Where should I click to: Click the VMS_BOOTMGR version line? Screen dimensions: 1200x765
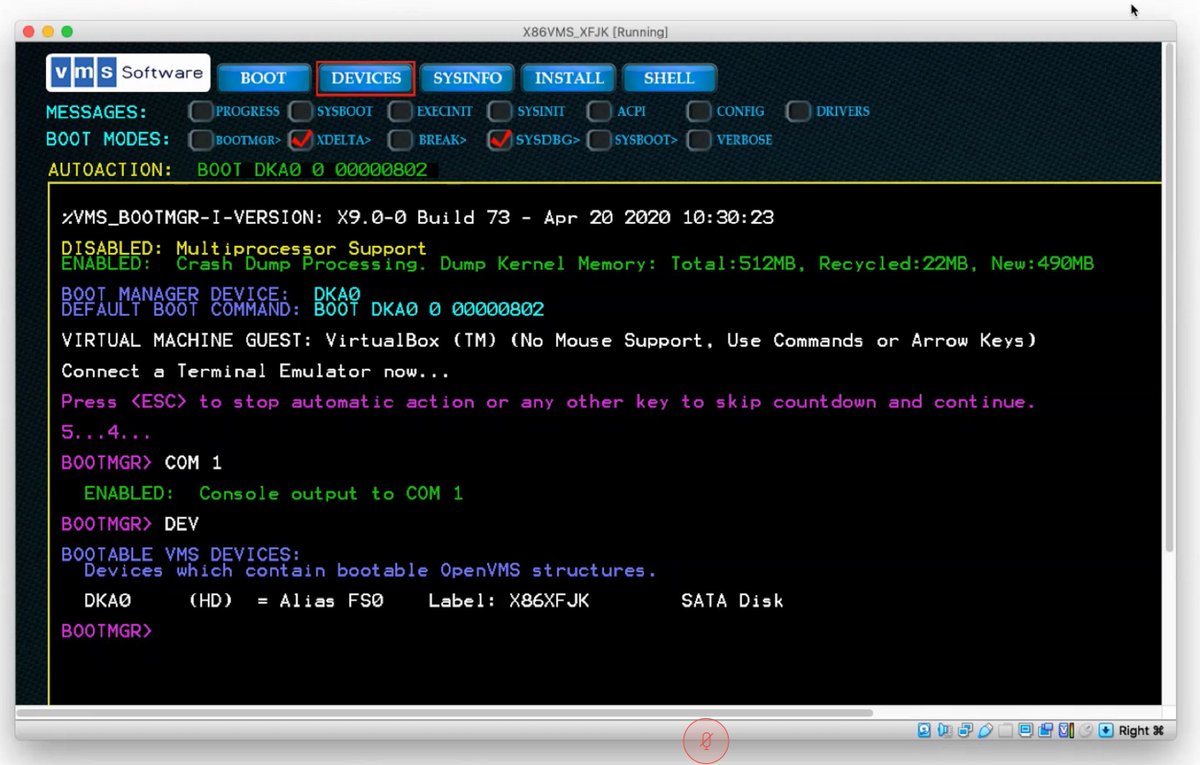click(417, 217)
